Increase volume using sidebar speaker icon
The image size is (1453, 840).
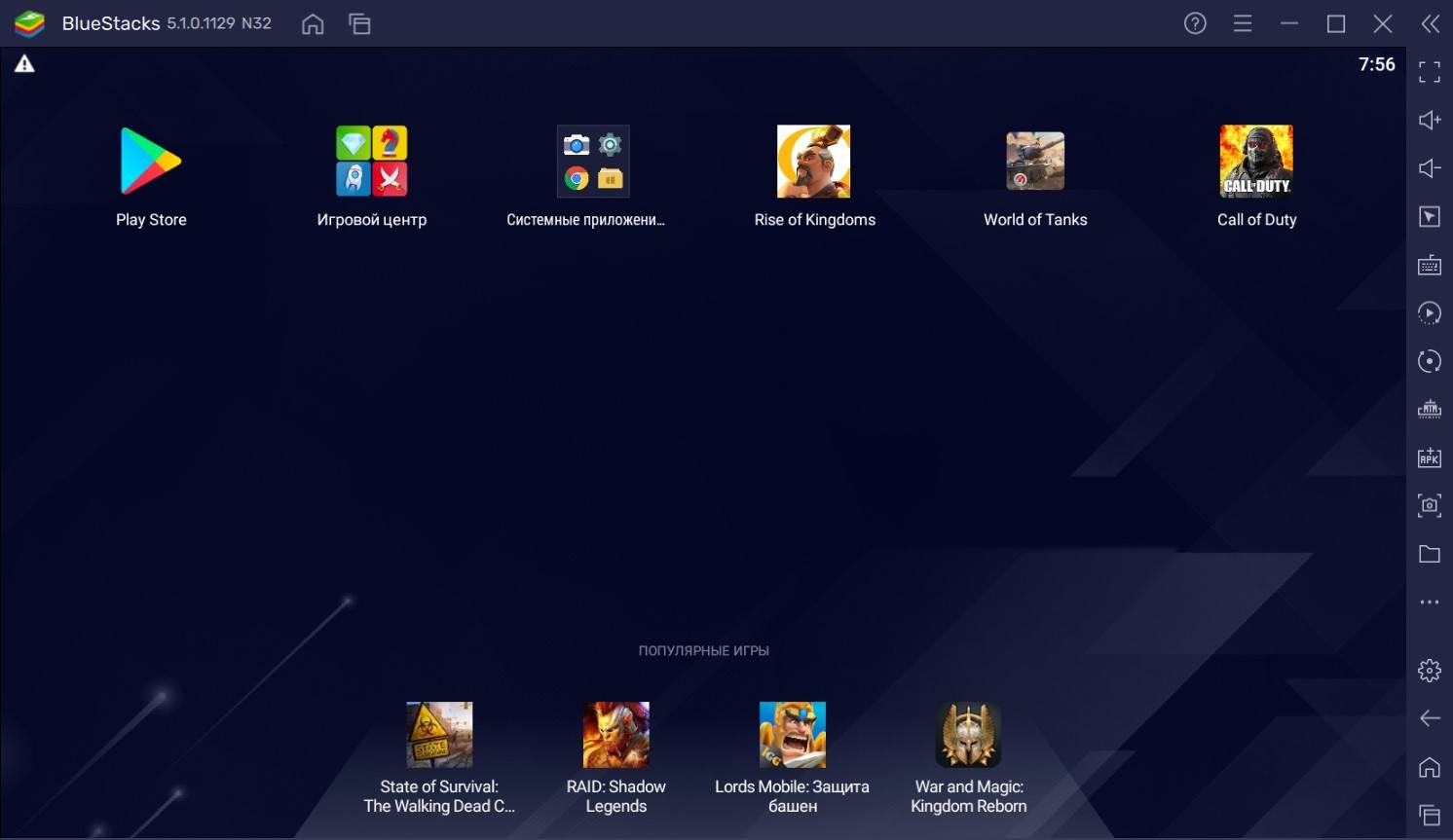pyautogui.click(x=1430, y=120)
